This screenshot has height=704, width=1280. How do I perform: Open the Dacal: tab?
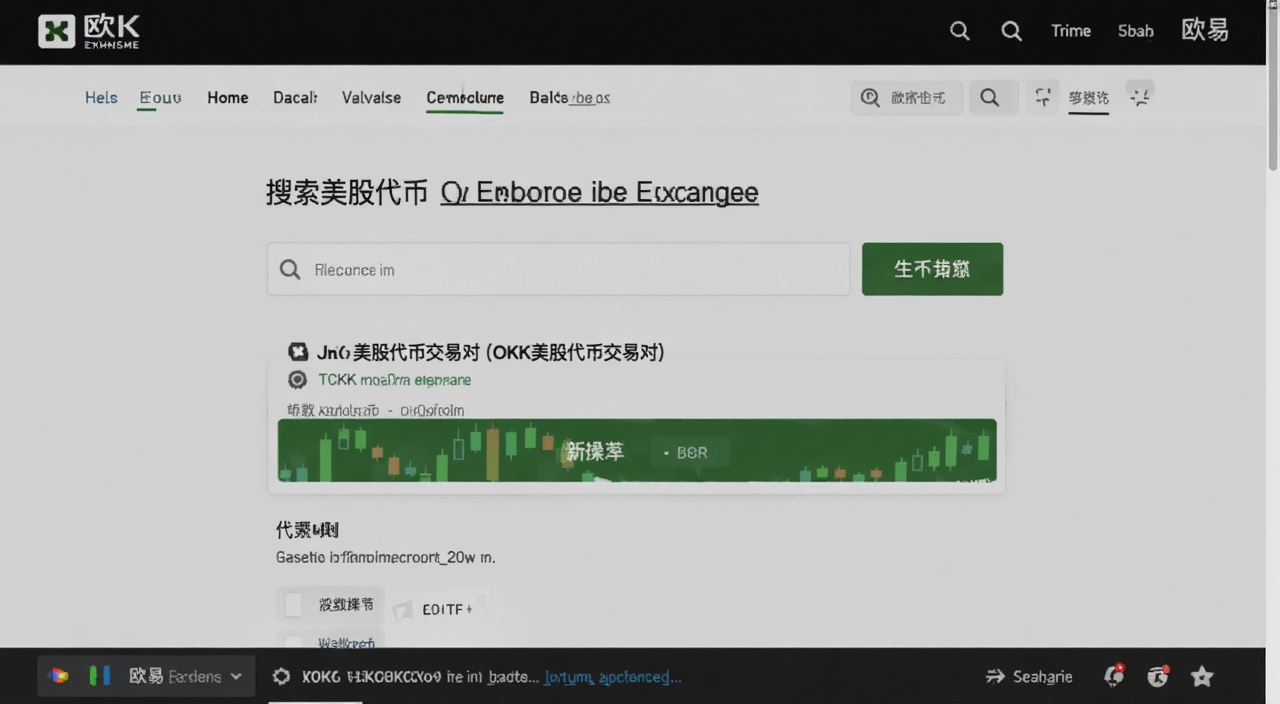coord(295,97)
